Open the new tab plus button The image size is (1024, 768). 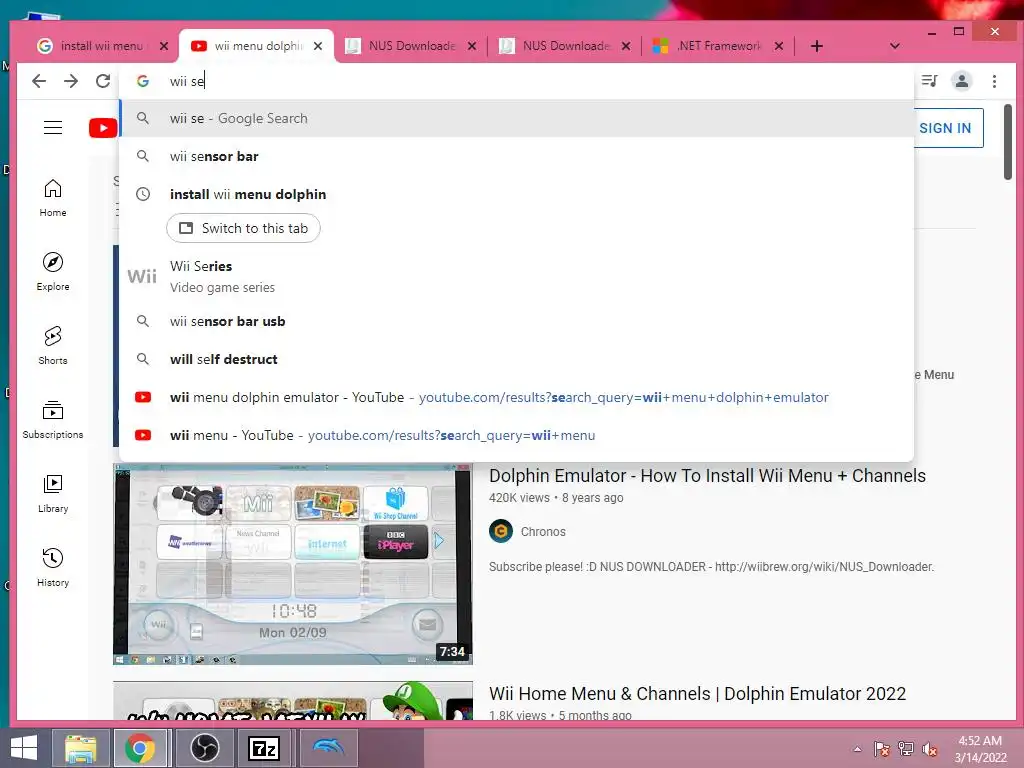coord(816,46)
